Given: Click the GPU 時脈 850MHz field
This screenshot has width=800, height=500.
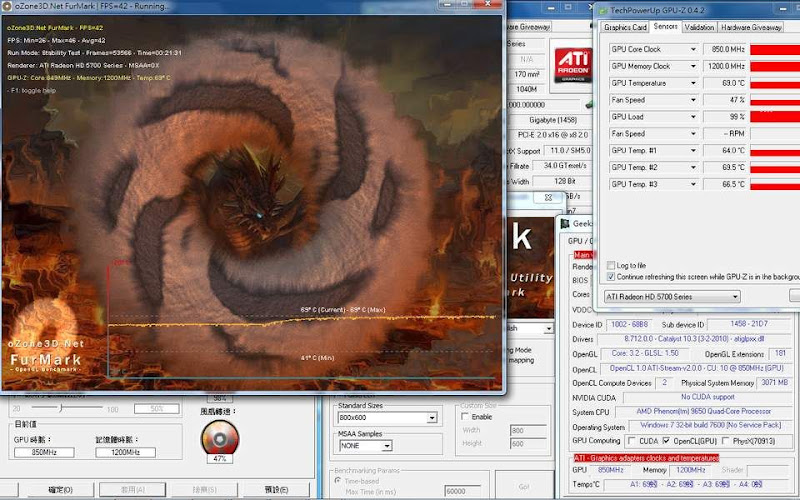Looking at the screenshot, I should point(44,452).
